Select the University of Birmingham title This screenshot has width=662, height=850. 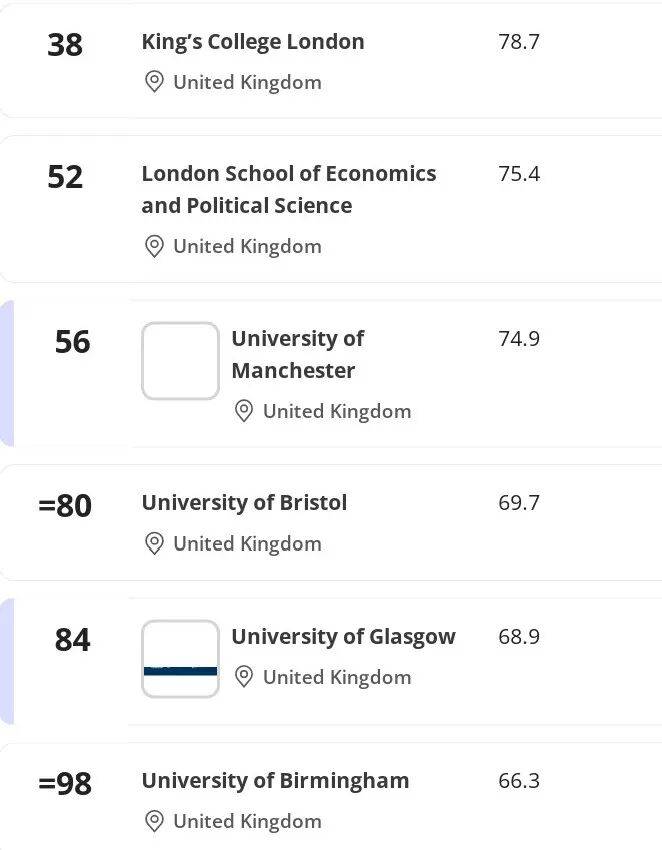pyautogui.click(x=275, y=781)
